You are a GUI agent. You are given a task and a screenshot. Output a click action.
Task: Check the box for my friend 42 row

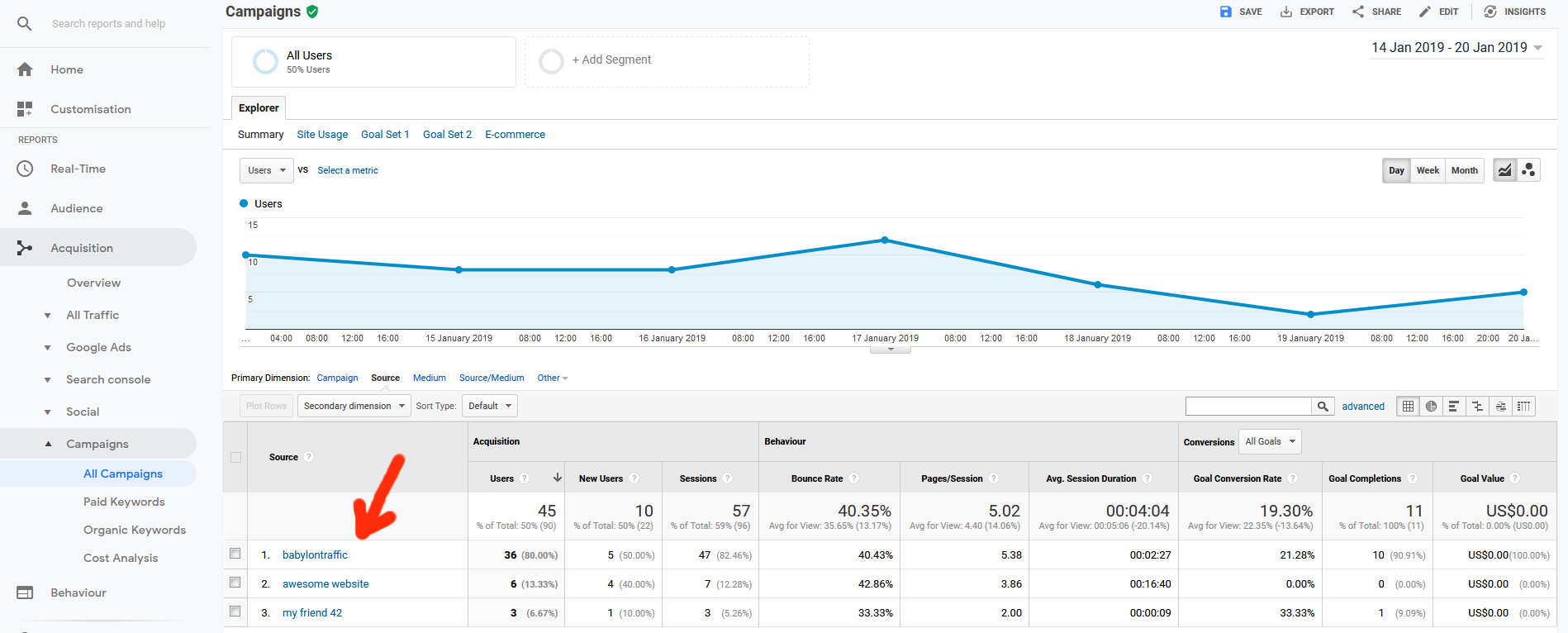[x=235, y=612]
